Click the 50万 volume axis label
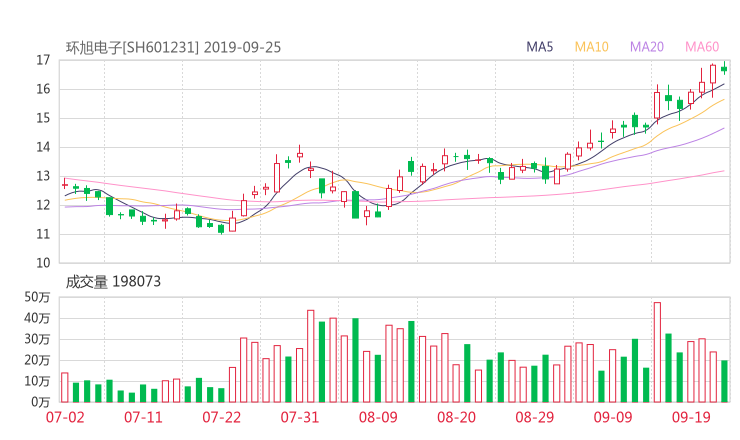Screen dimensions: 740x440 pos(37,297)
